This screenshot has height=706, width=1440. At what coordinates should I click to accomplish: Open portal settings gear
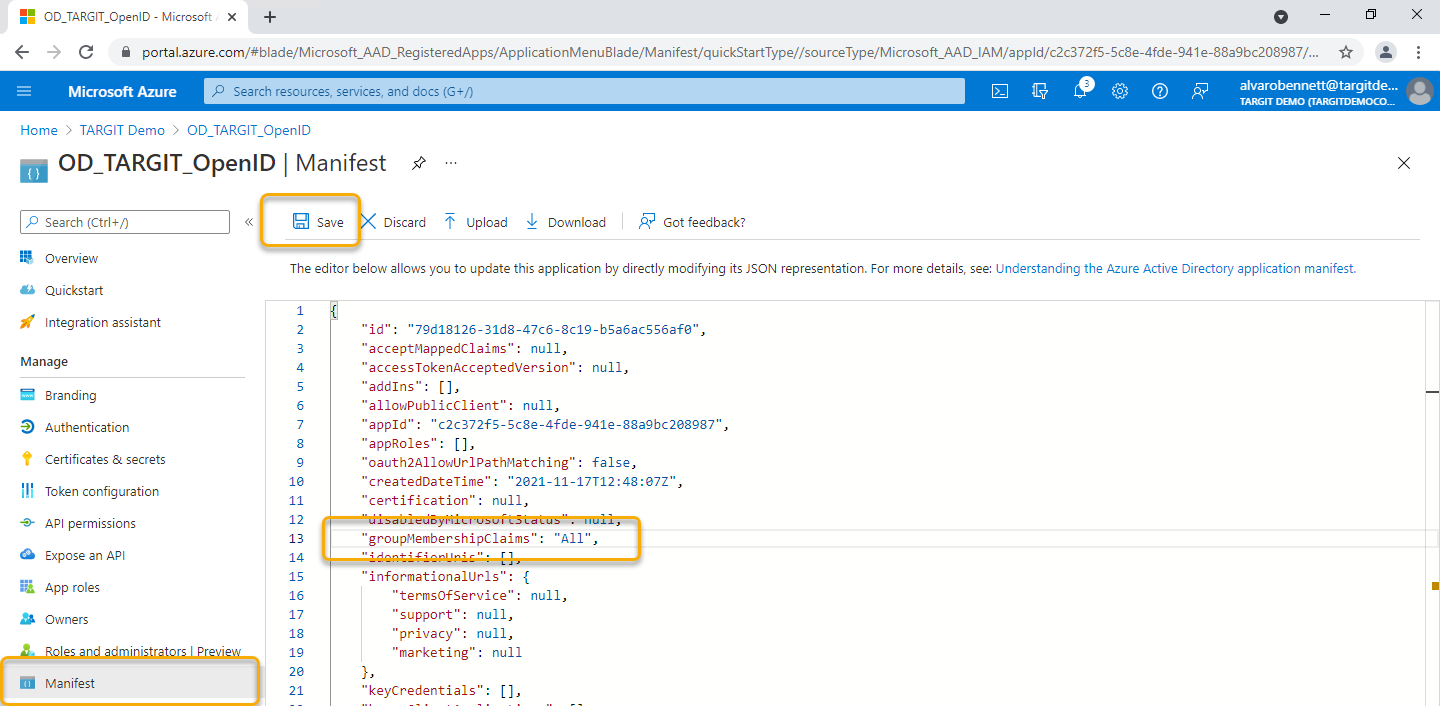[1120, 91]
